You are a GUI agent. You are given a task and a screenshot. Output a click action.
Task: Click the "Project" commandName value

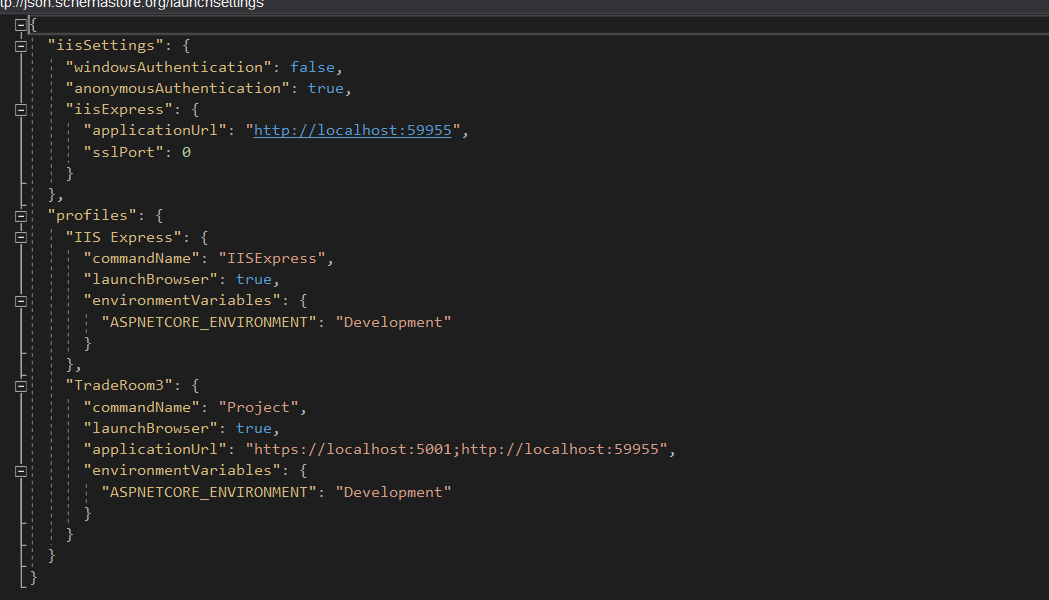tap(258, 407)
